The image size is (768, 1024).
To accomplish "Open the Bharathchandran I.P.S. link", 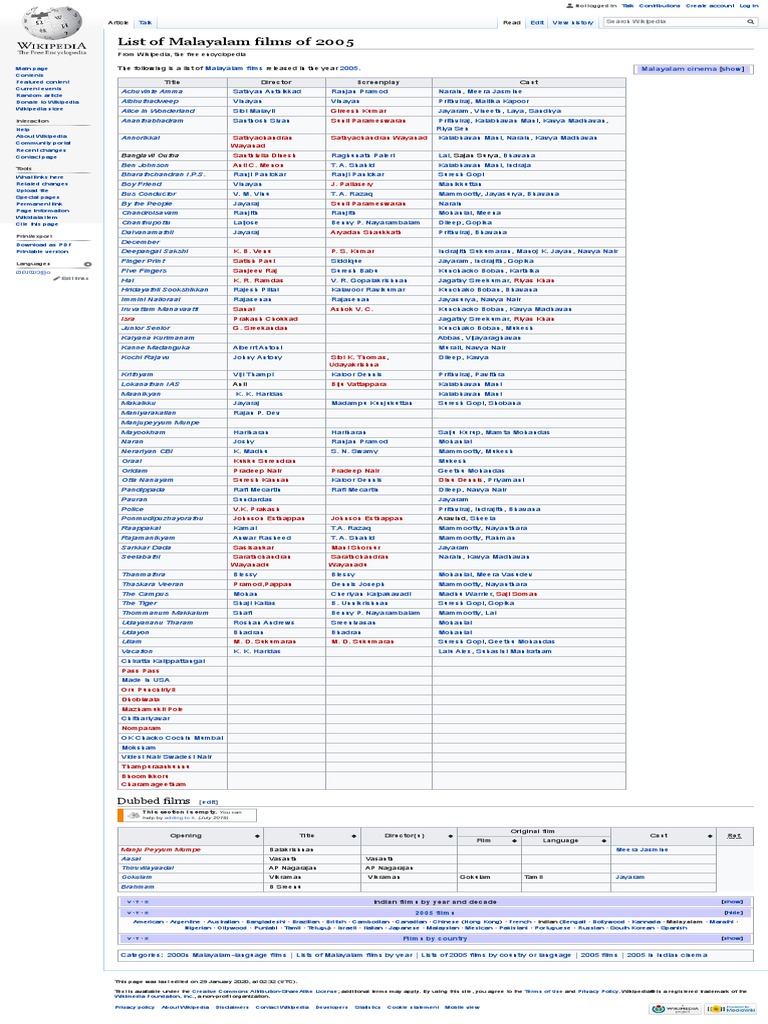I will pos(163,174).
